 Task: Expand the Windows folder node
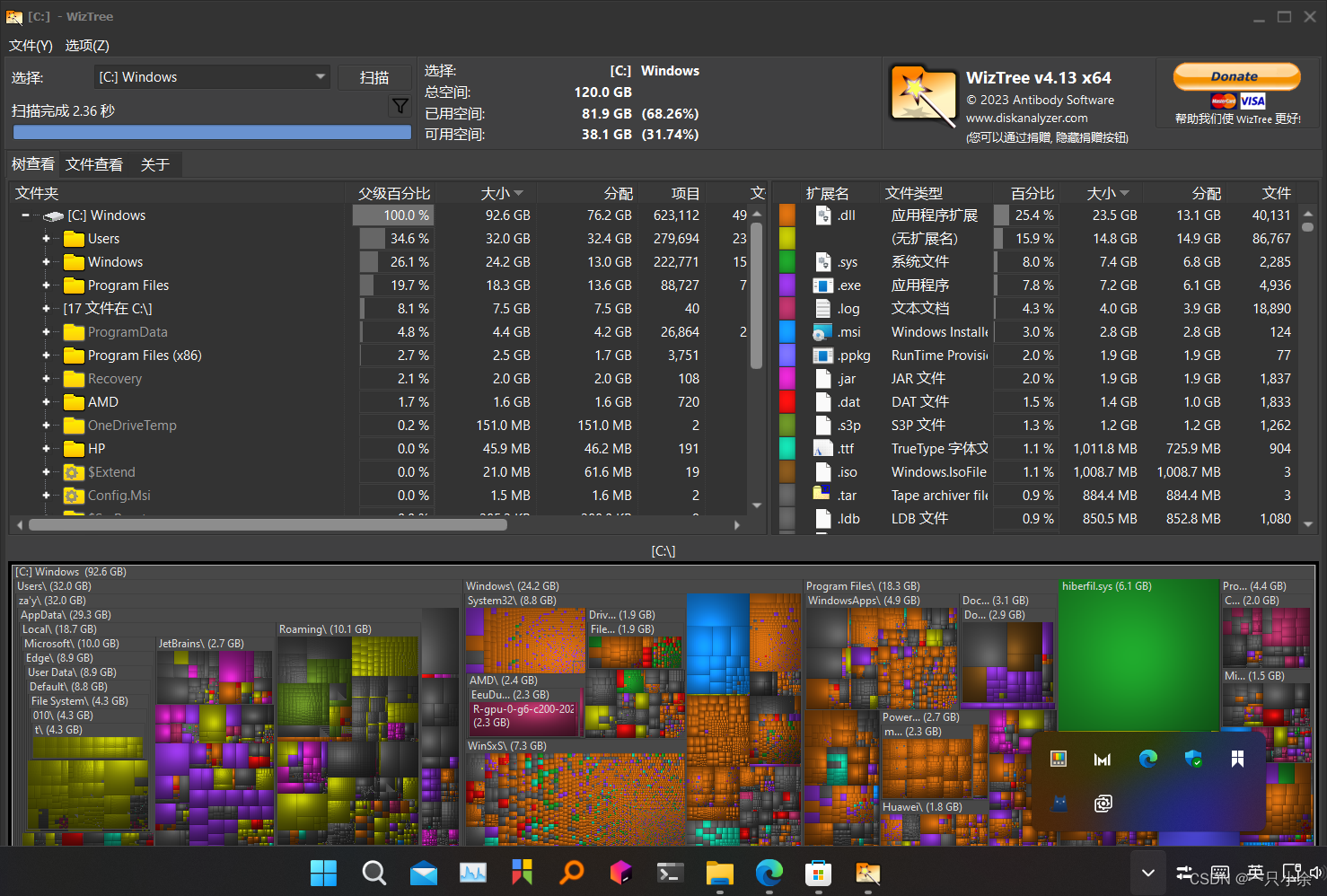[x=46, y=262]
